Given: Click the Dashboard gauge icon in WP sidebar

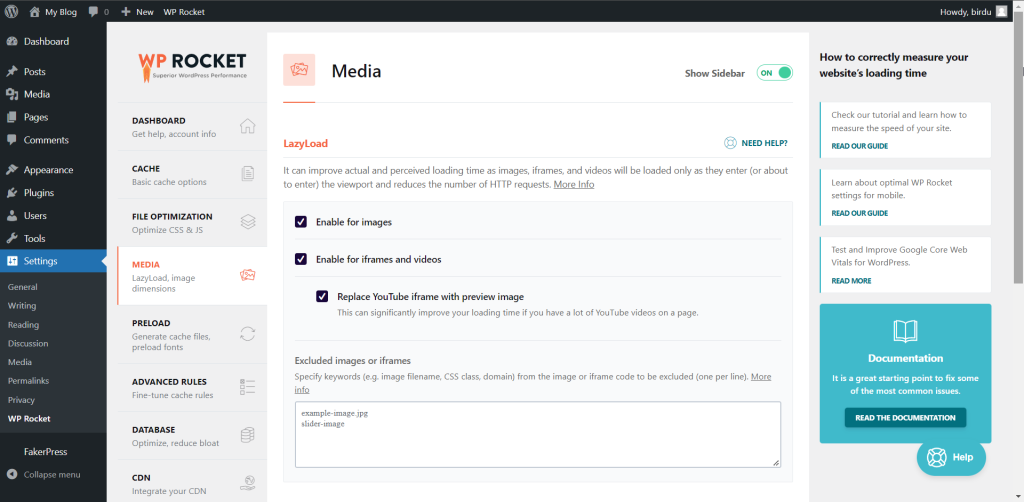Looking at the screenshot, I should coord(12,41).
